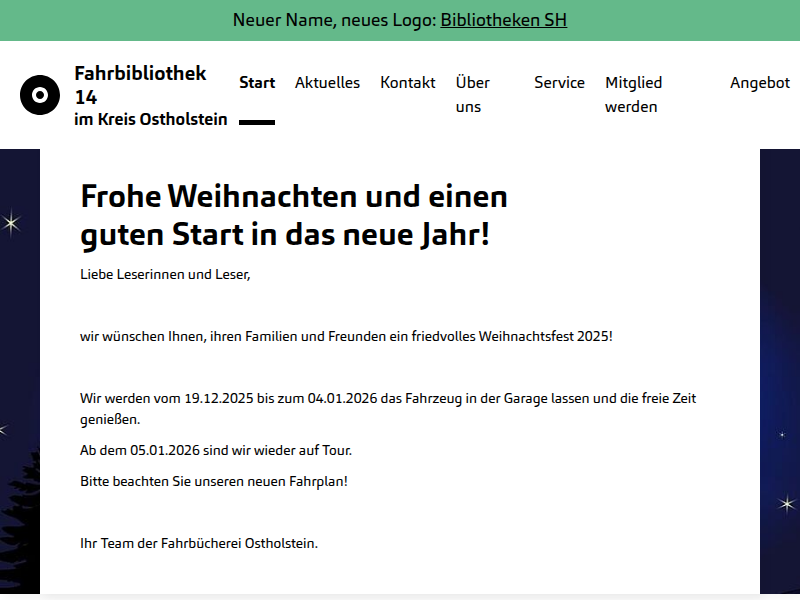Navigate to the Service page

click(559, 83)
